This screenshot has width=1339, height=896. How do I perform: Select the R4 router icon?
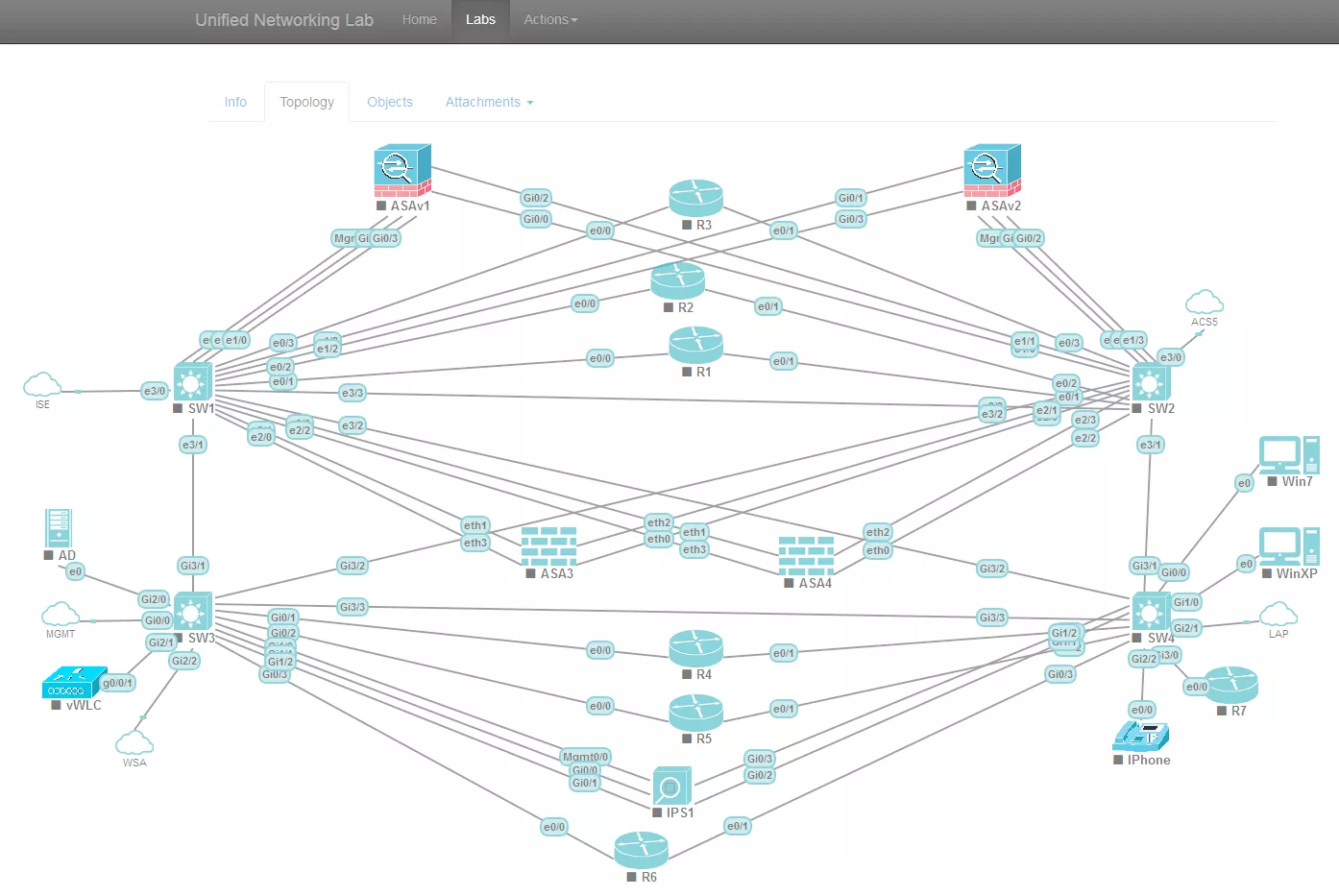(695, 648)
